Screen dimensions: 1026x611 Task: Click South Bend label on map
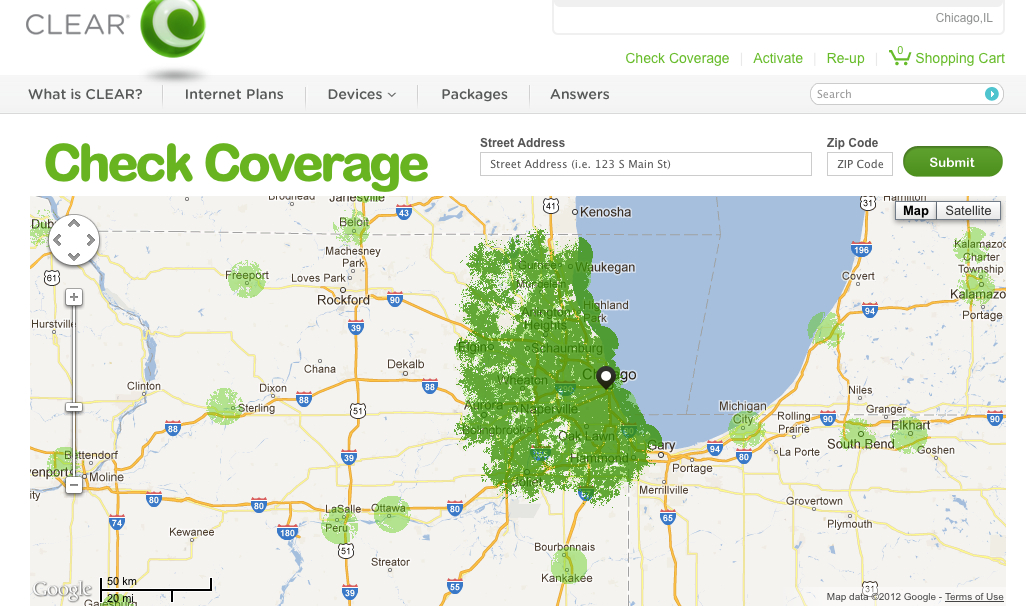click(860, 444)
